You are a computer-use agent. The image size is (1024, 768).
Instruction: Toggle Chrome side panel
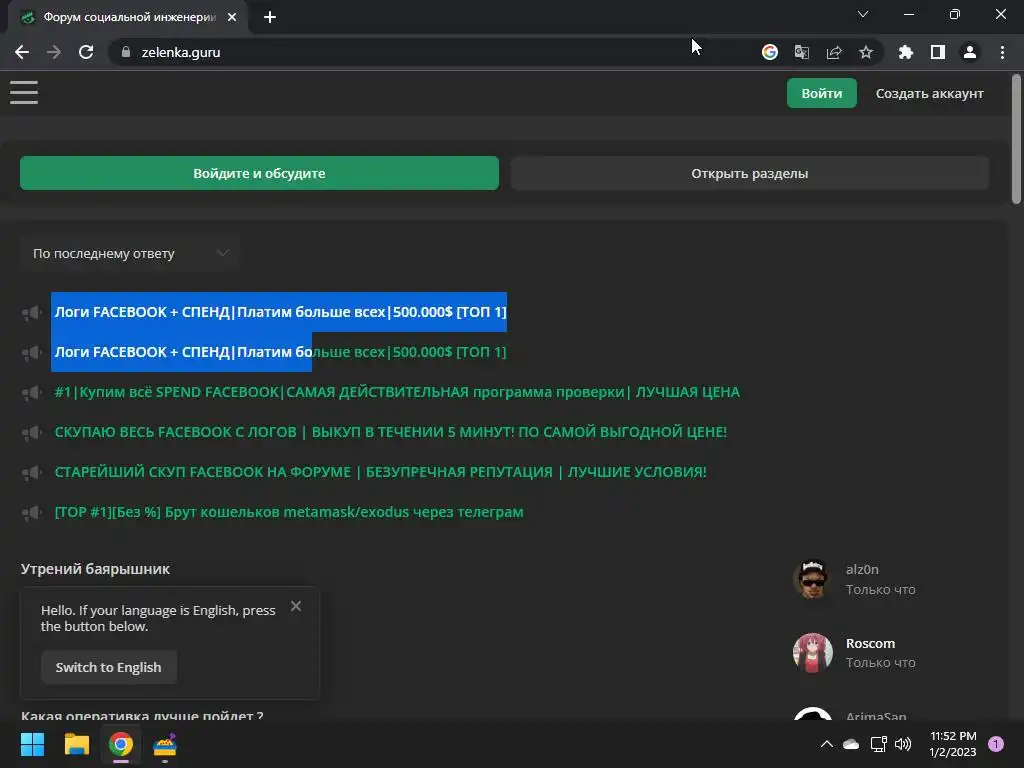938,52
